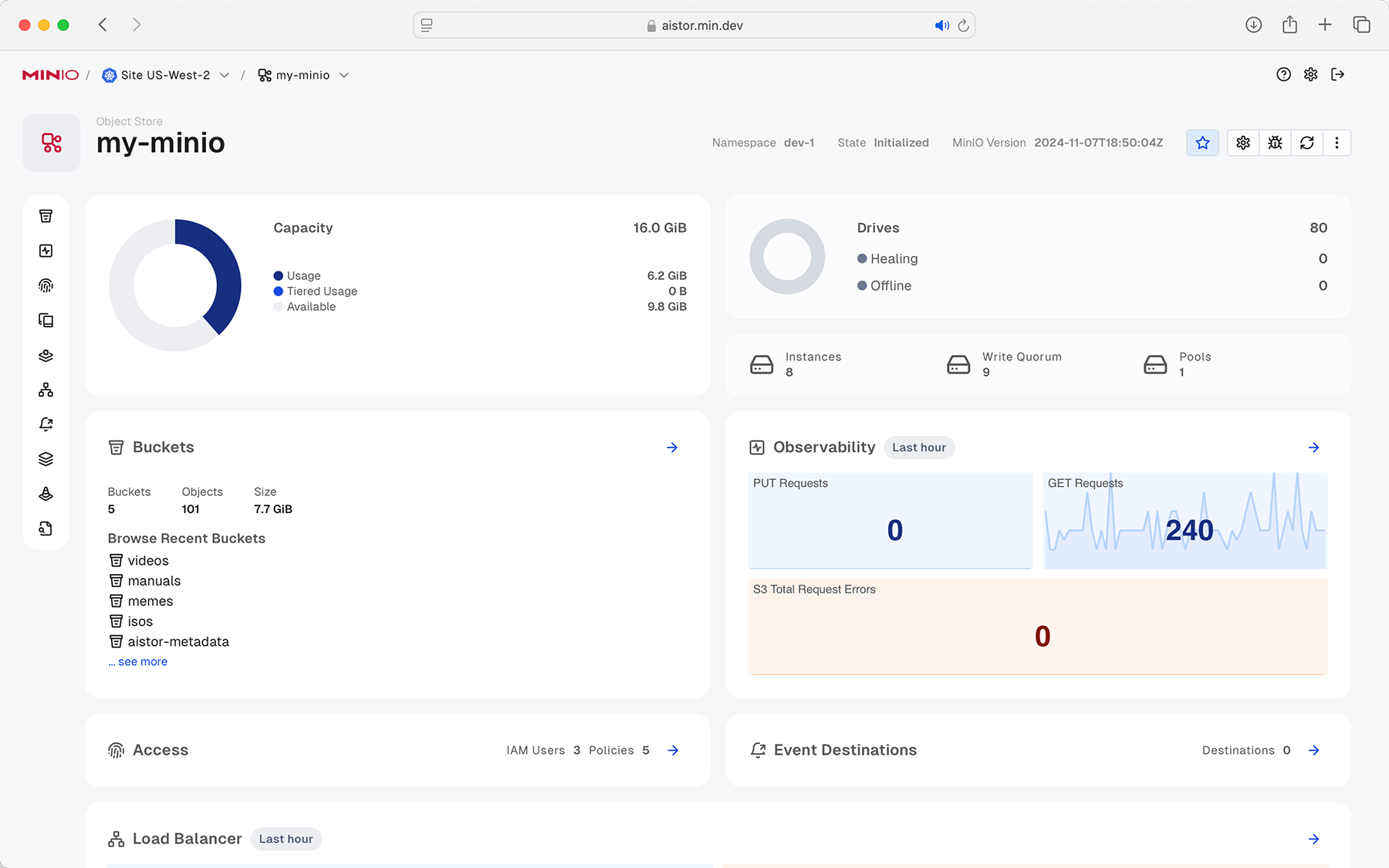Open Access section via arrow

coord(673,750)
